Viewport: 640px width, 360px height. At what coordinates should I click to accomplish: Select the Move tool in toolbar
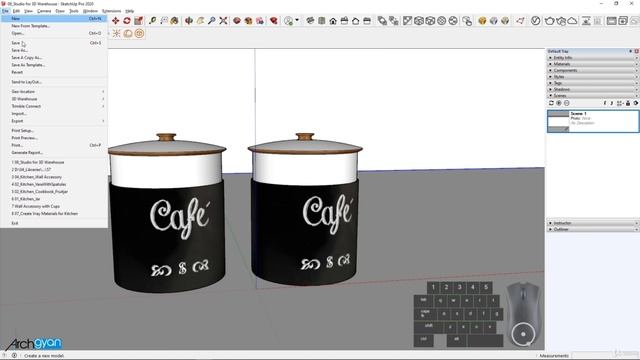[x=116, y=21]
